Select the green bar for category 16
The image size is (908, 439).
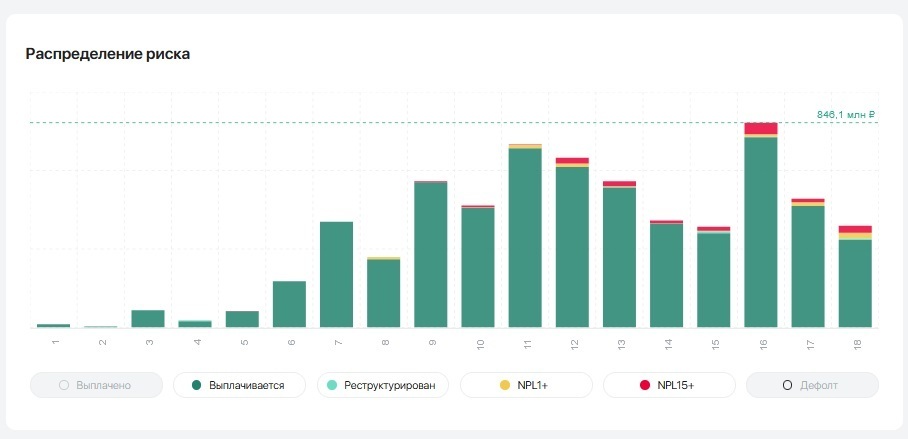pyautogui.click(x=761, y=232)
